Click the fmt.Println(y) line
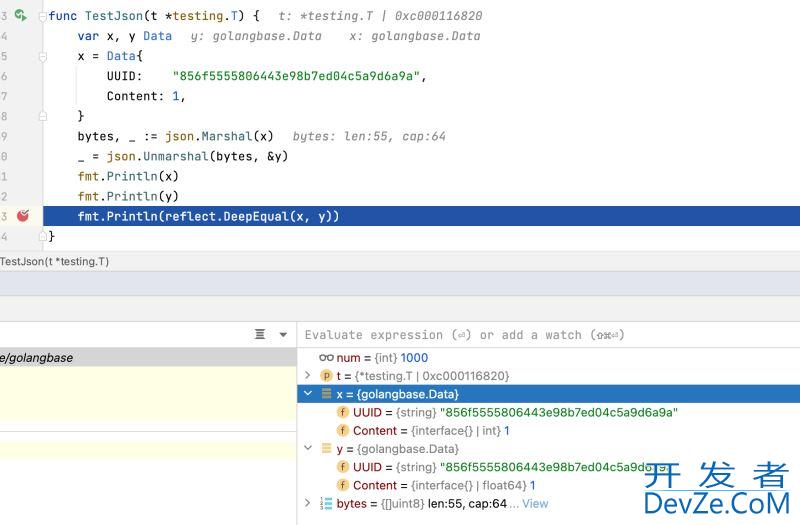 click(128, 196)
